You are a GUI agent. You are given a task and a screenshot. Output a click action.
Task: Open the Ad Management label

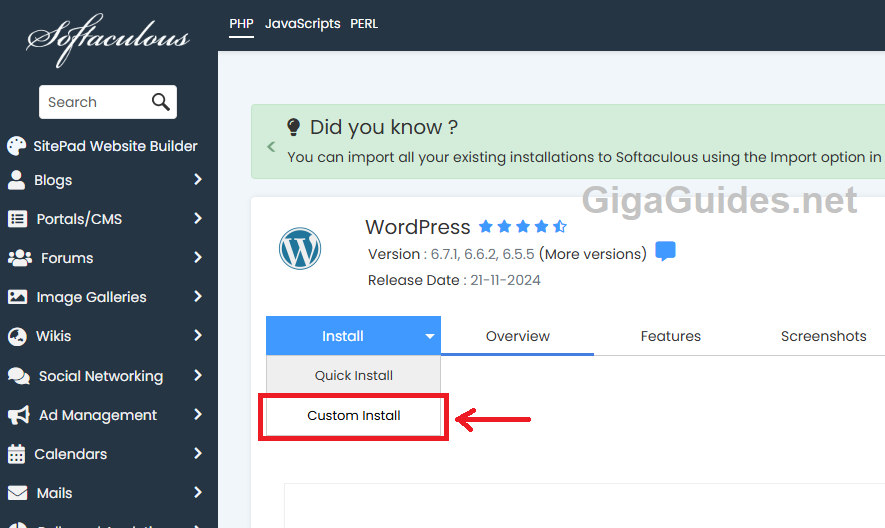point(98,415)
